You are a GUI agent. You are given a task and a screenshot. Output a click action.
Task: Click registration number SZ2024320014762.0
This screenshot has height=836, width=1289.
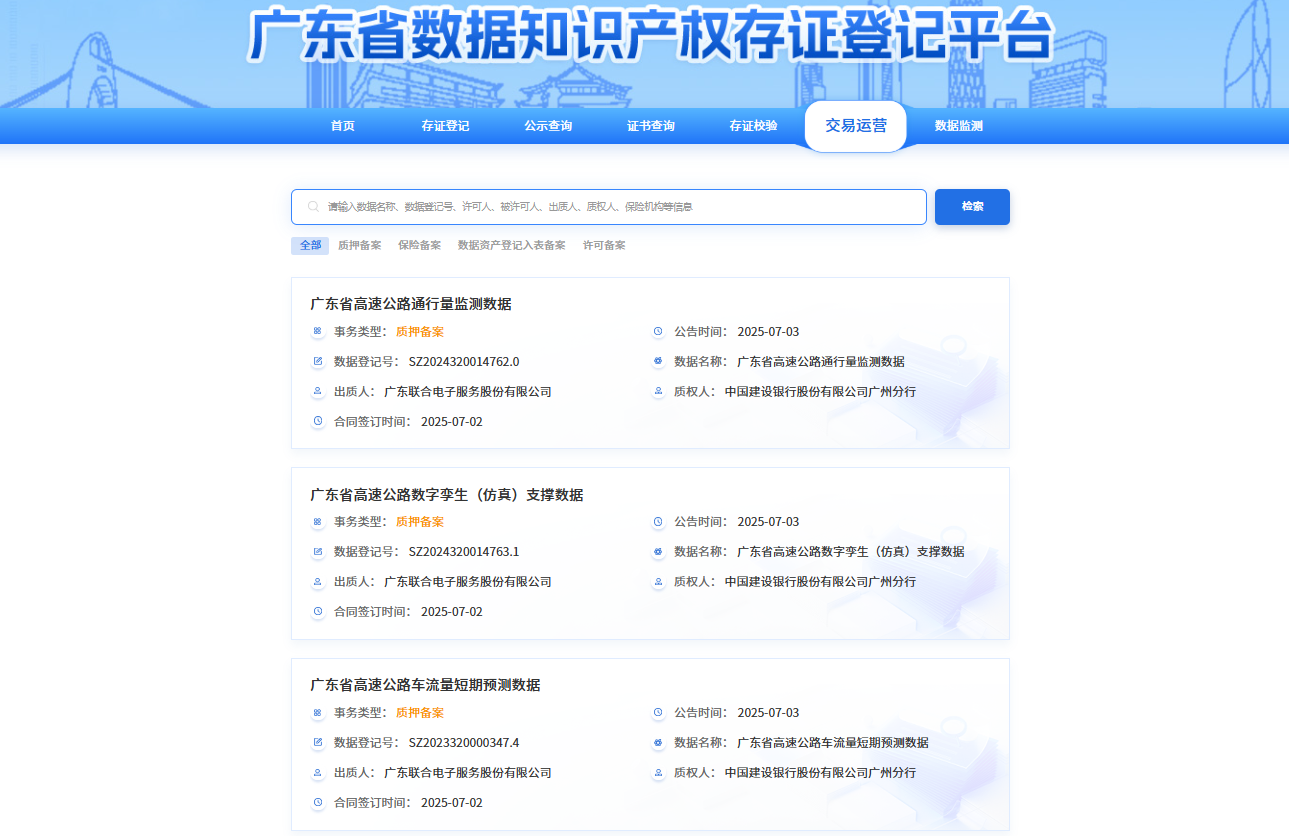point(464,362)
